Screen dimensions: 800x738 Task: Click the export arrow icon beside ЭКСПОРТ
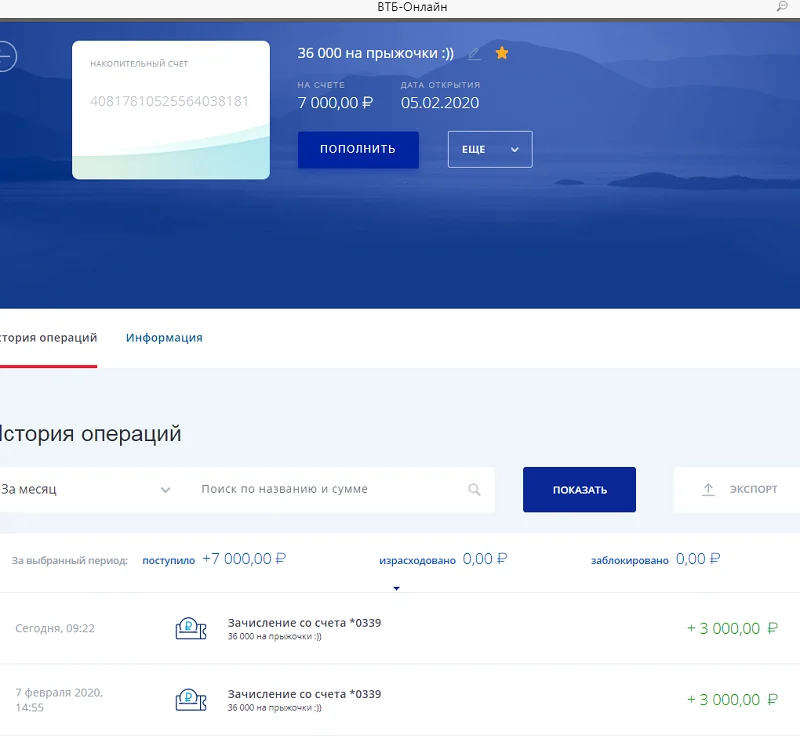(709, 489)
